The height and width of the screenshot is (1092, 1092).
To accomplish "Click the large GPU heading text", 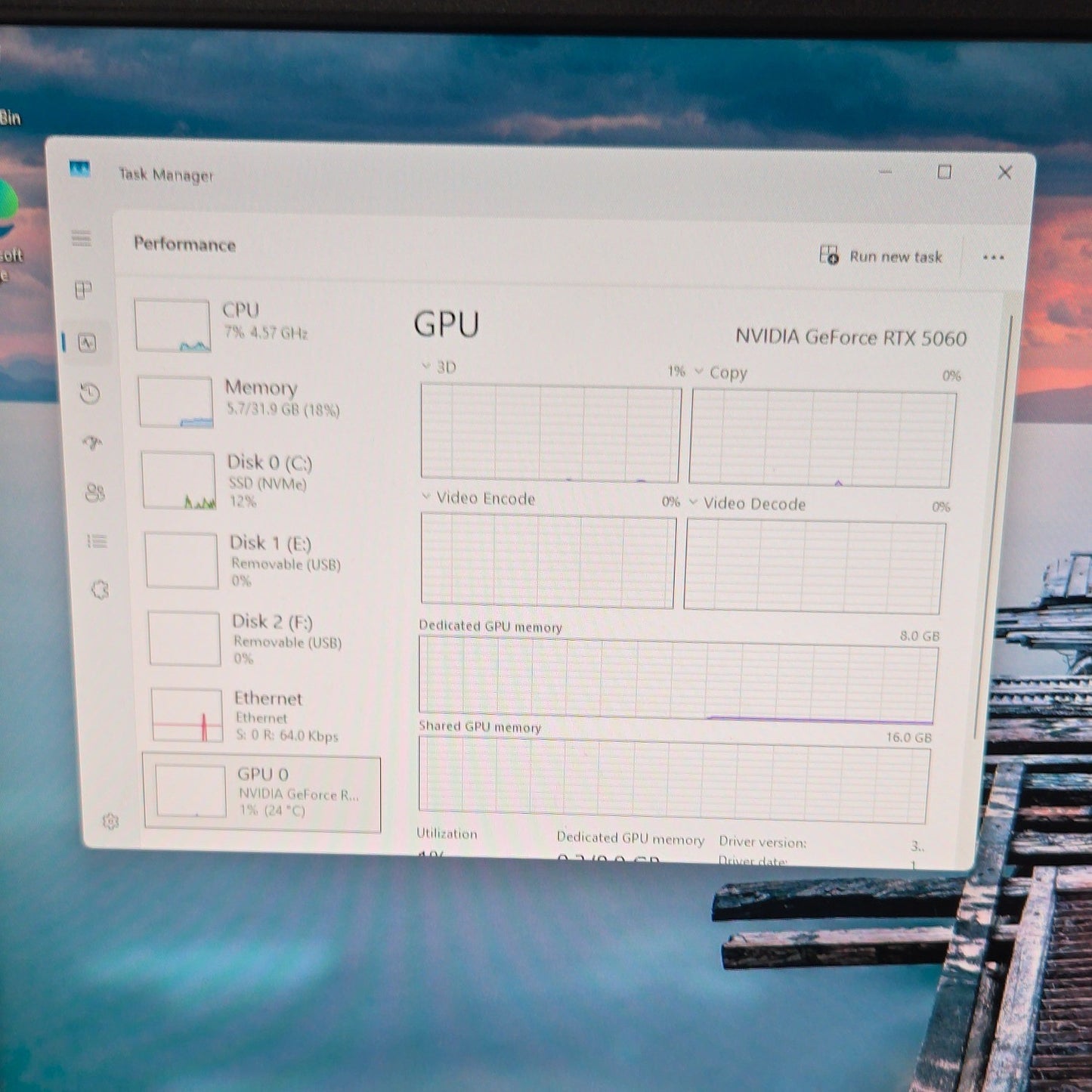I will [x=446, y=324].
